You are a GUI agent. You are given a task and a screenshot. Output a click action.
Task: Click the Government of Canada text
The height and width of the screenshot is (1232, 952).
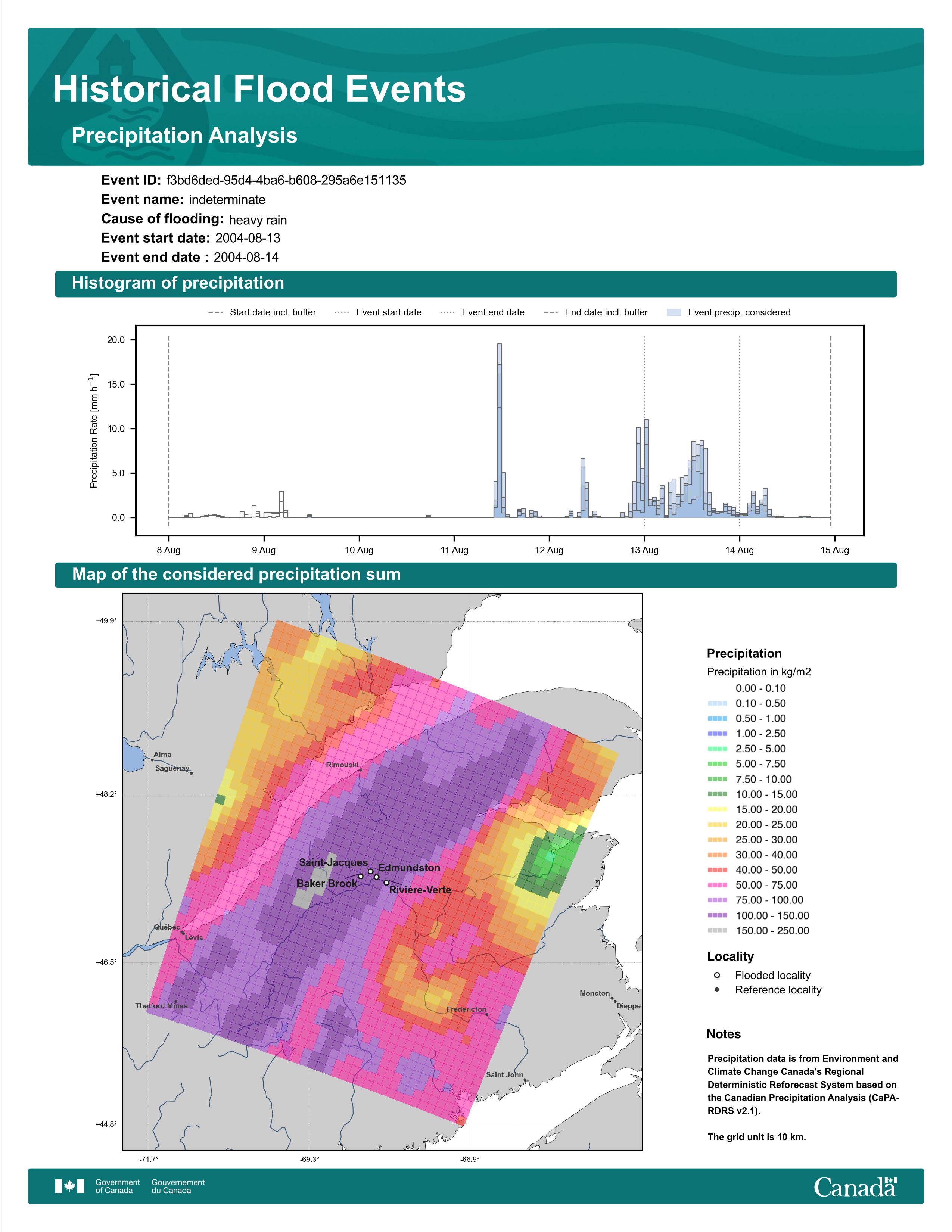[x=117, y=1186]
